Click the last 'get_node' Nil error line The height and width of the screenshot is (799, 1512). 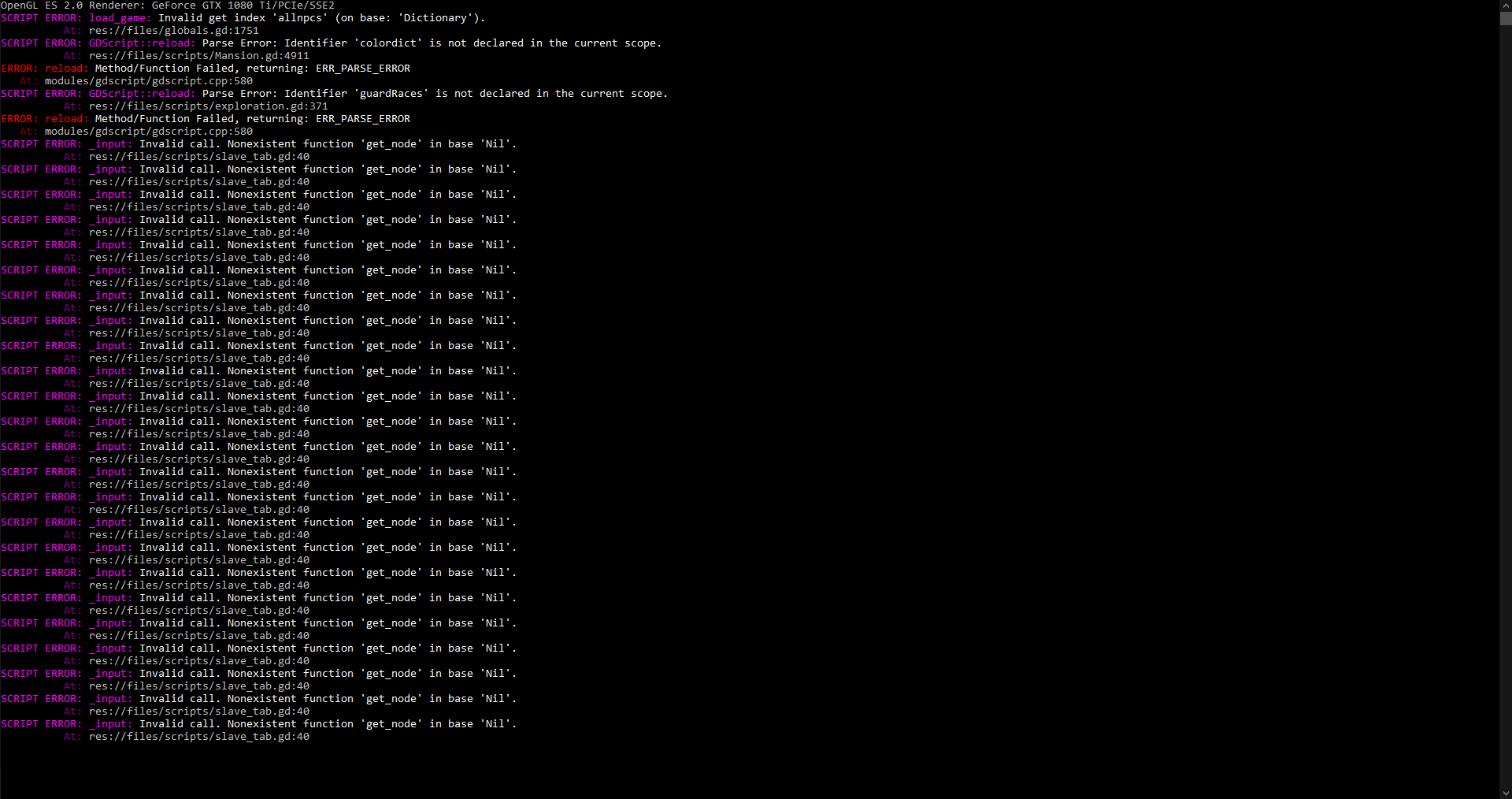click(x=258, y=724)
